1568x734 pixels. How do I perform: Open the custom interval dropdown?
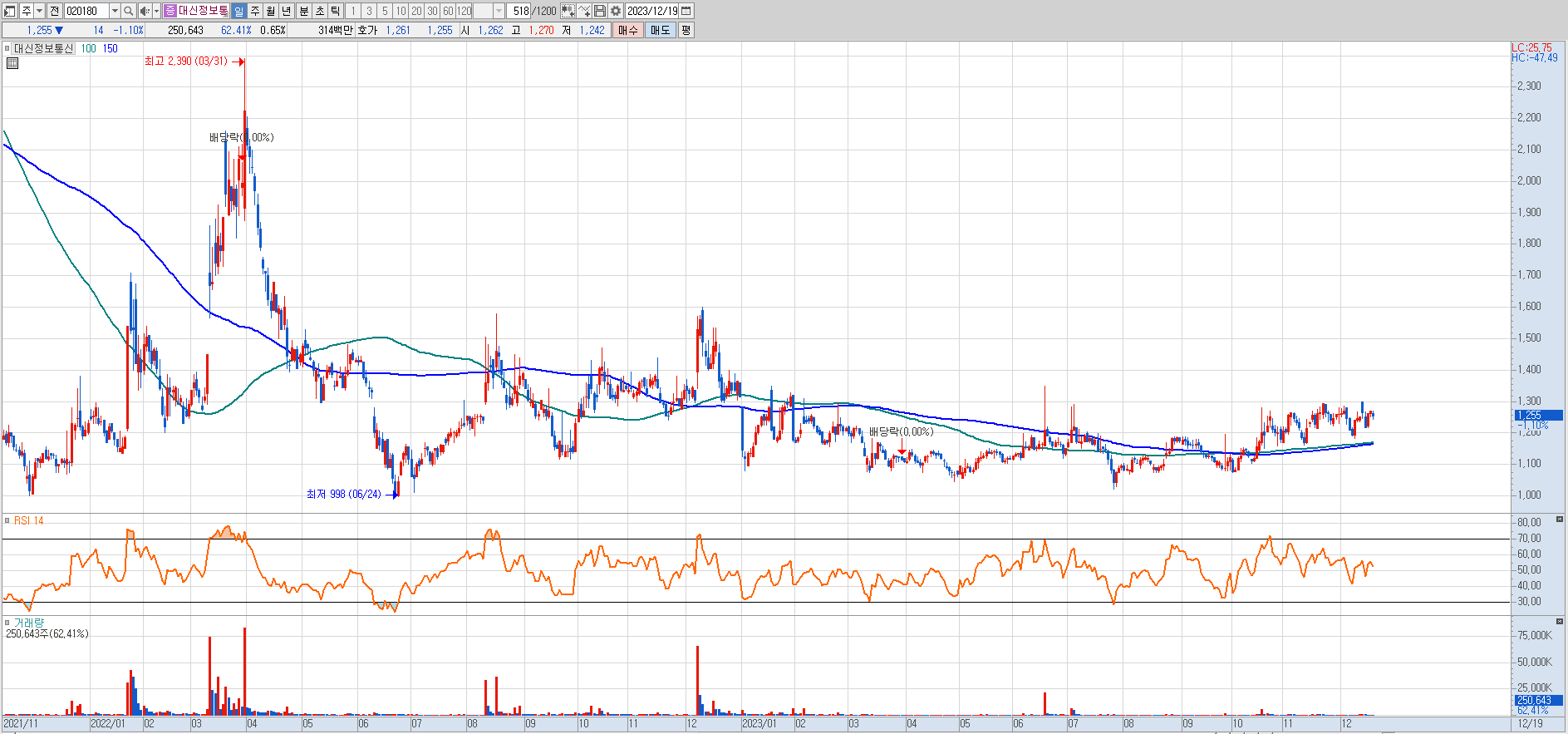pos(499,11)
